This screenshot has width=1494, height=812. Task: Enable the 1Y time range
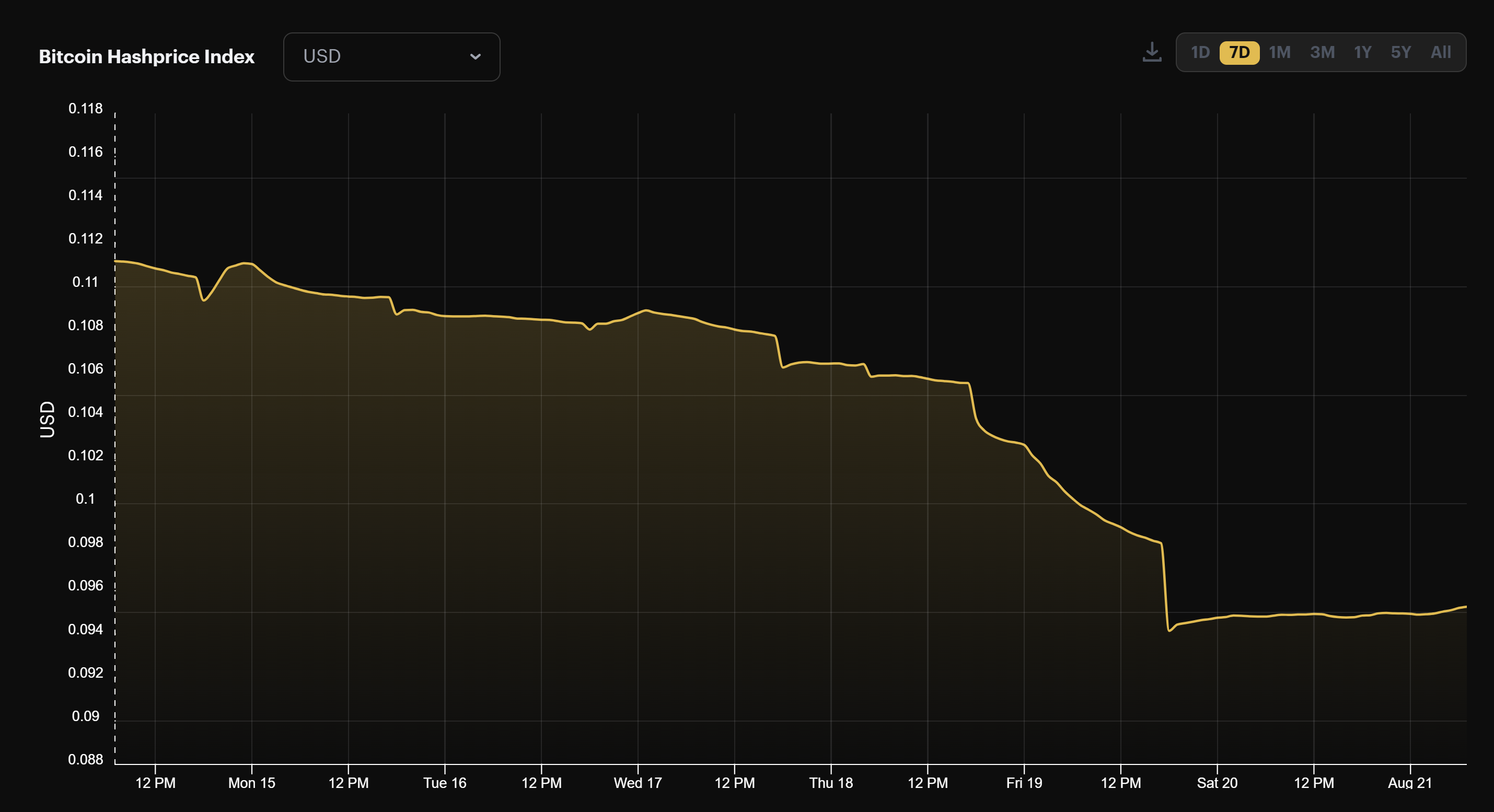point(1362,52)
